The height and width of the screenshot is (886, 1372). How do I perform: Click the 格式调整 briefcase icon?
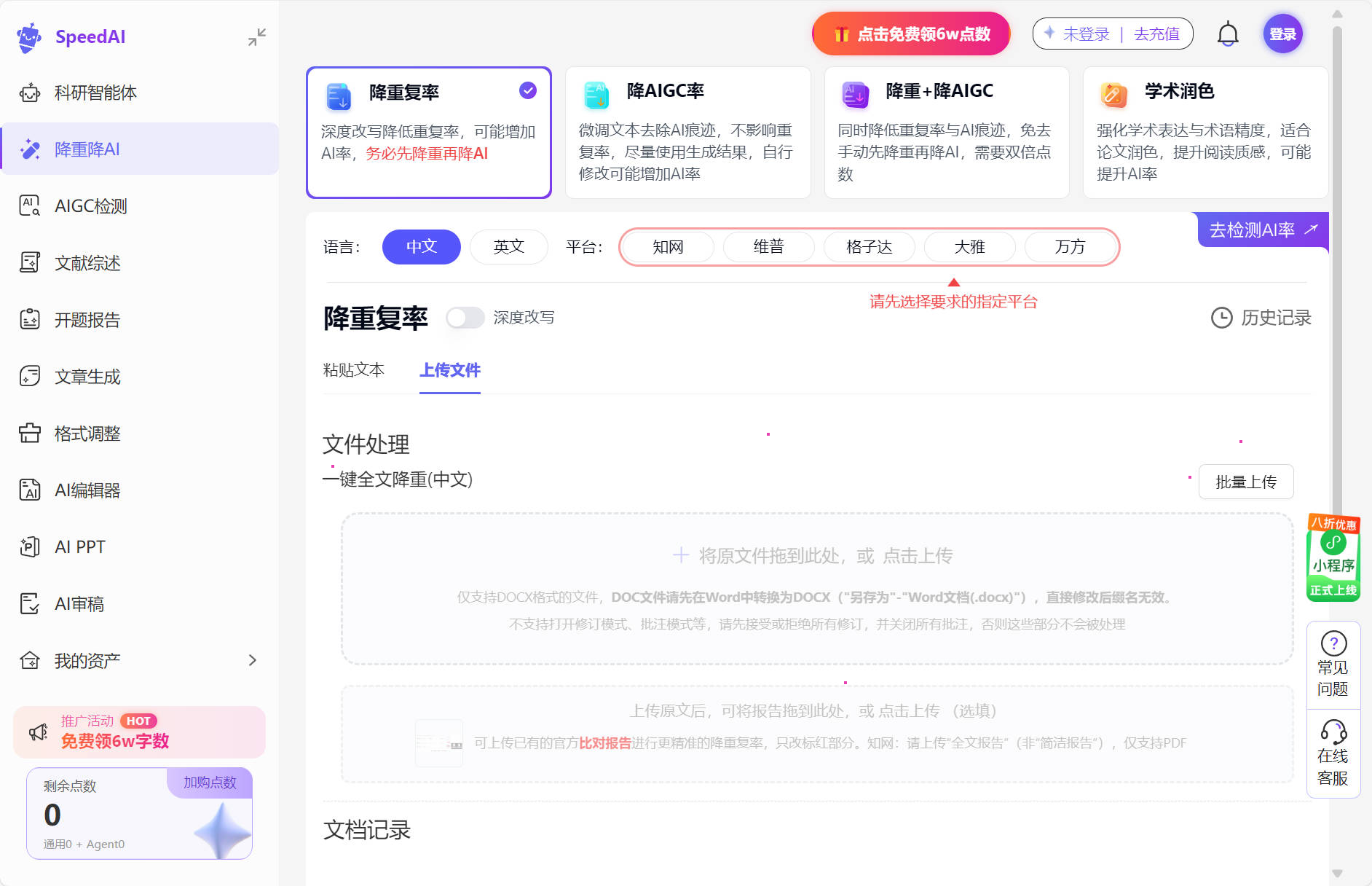click(x=30, y=434)
